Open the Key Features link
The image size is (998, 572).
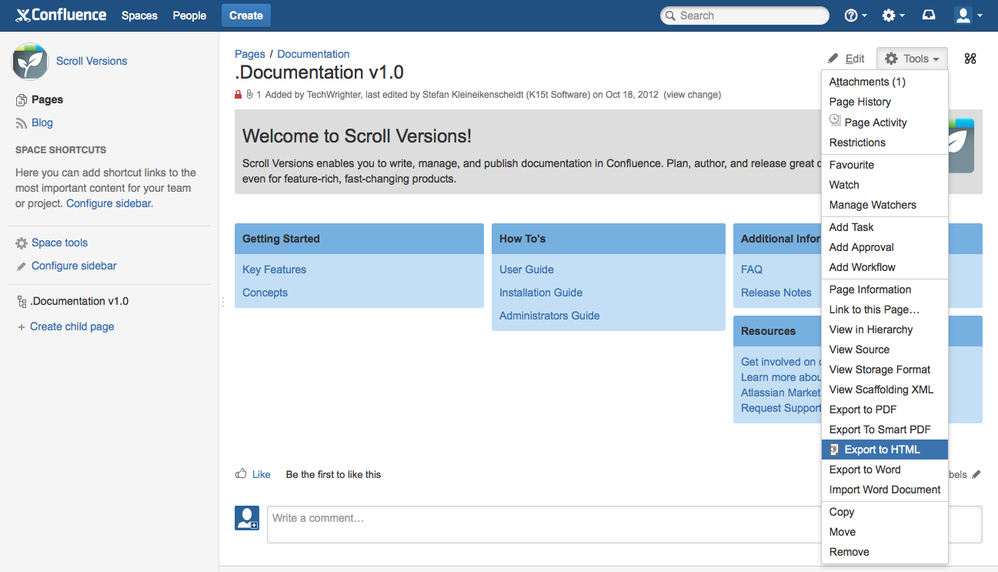(x=274, y=270)
